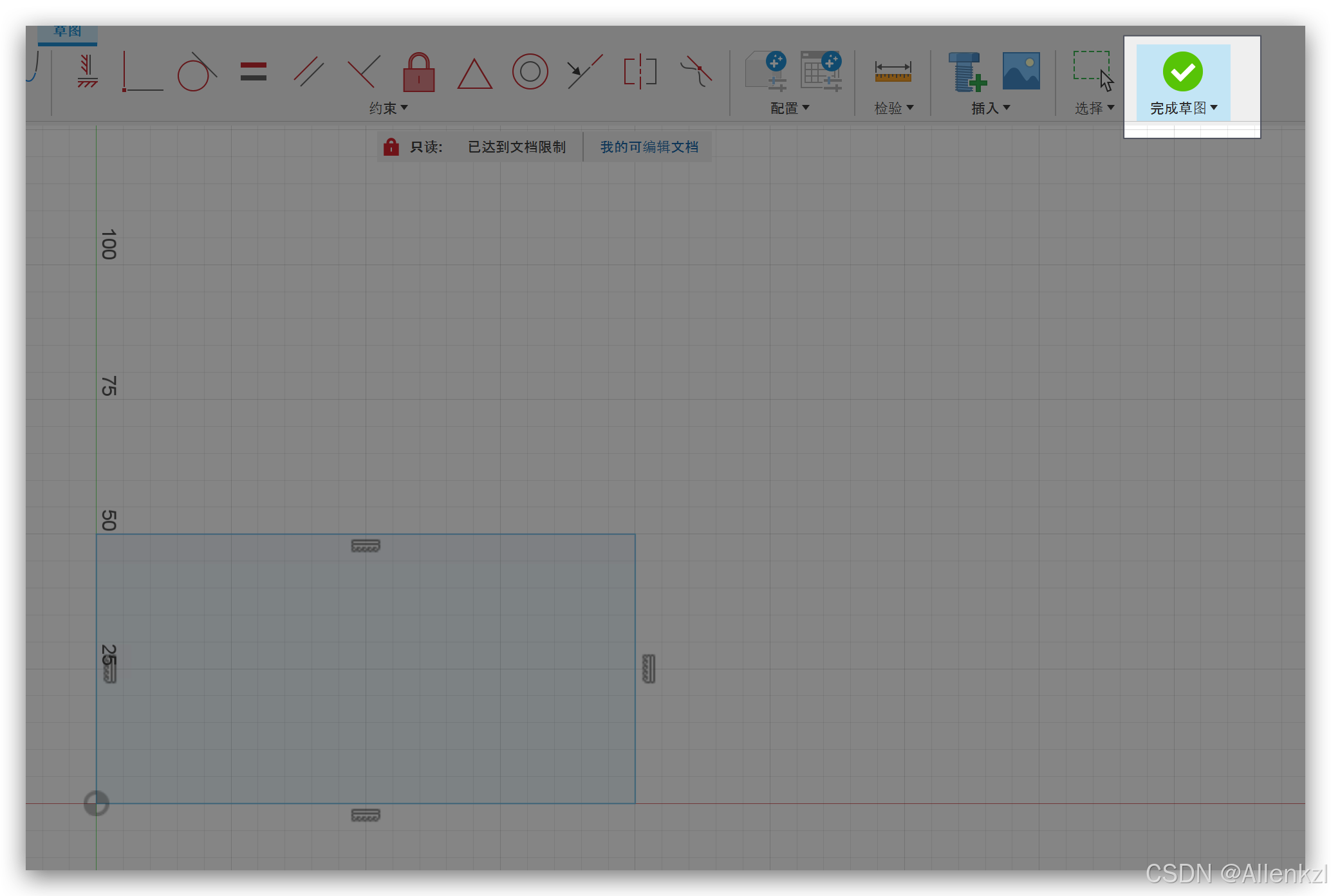The width and height of the screenshot is (1331, 896).
Task: Expand the 检验 dropdown menu
Action: (x=893, y=108)
